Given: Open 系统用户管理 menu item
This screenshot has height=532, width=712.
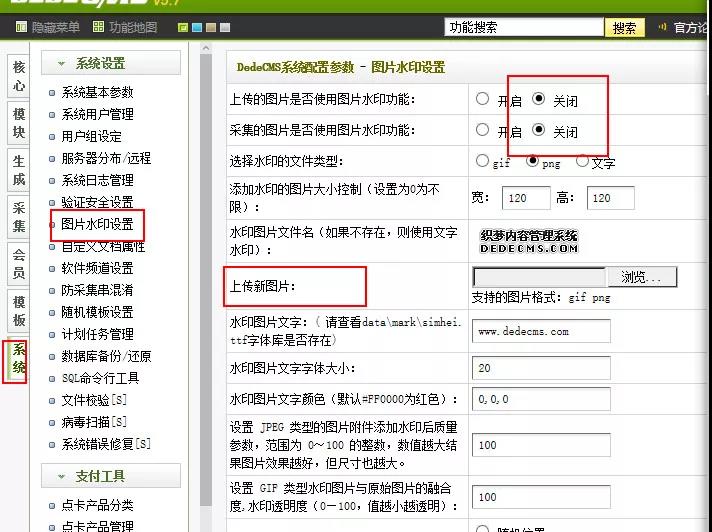Looking at the screenshot, I should [x=97, y=114].
